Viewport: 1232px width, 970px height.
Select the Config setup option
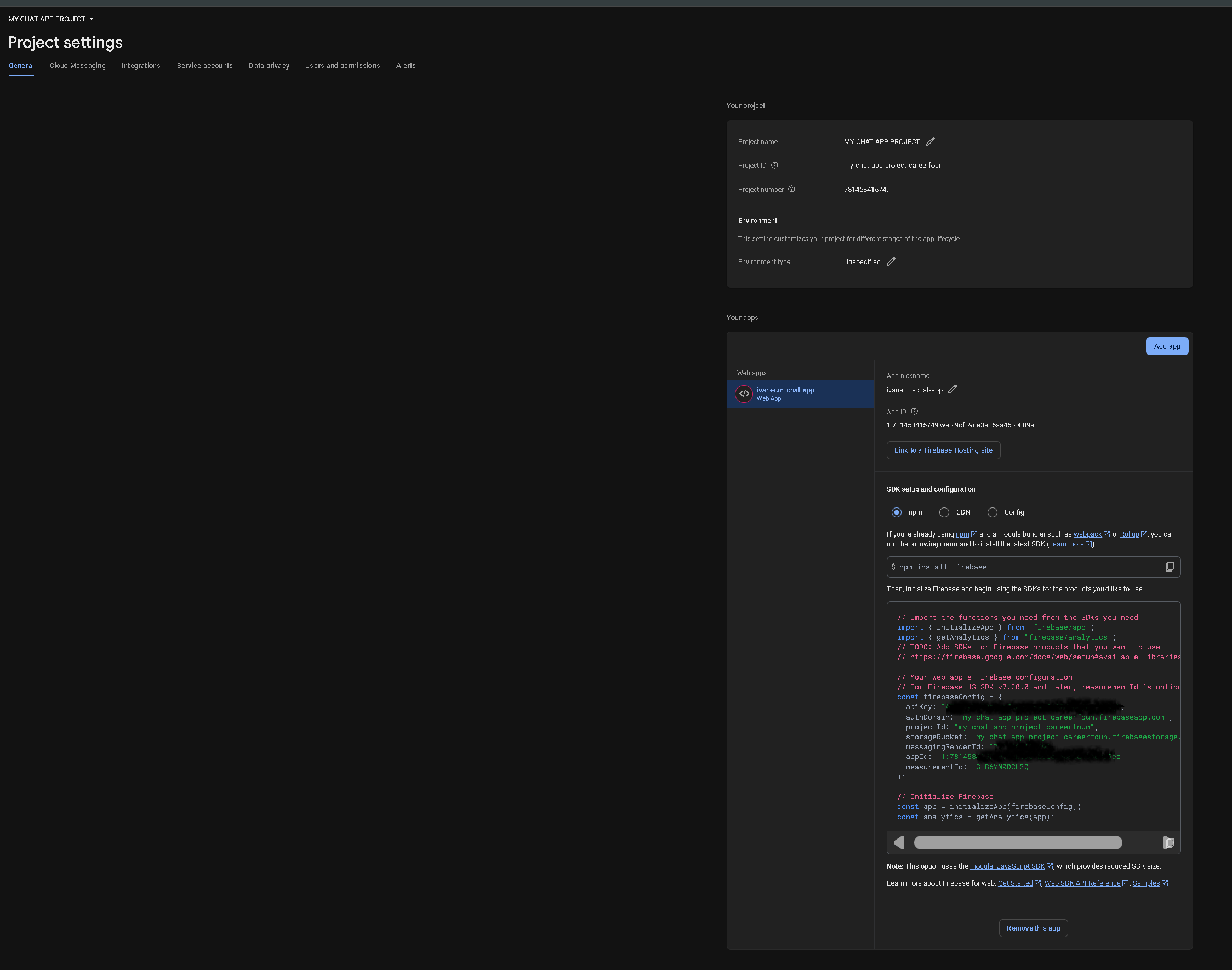[x=993, y=512]
